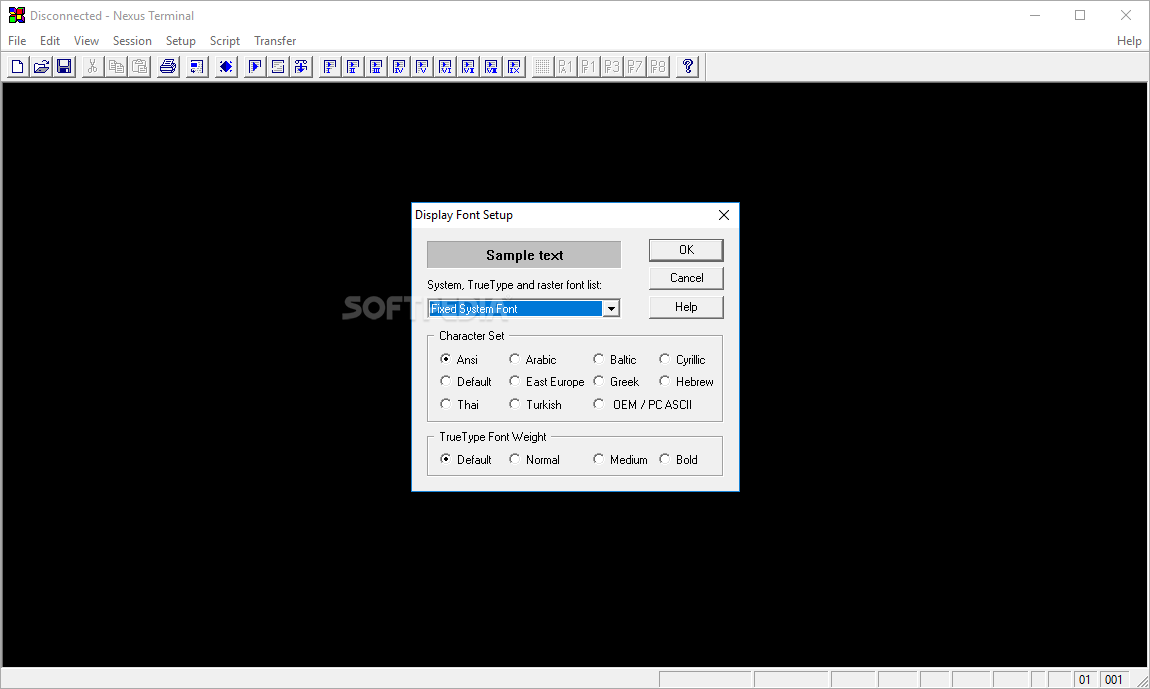Click the PF3 key toolbar icon
The height and width of the screenshot is (689, 1150).
tap(612, 67)
